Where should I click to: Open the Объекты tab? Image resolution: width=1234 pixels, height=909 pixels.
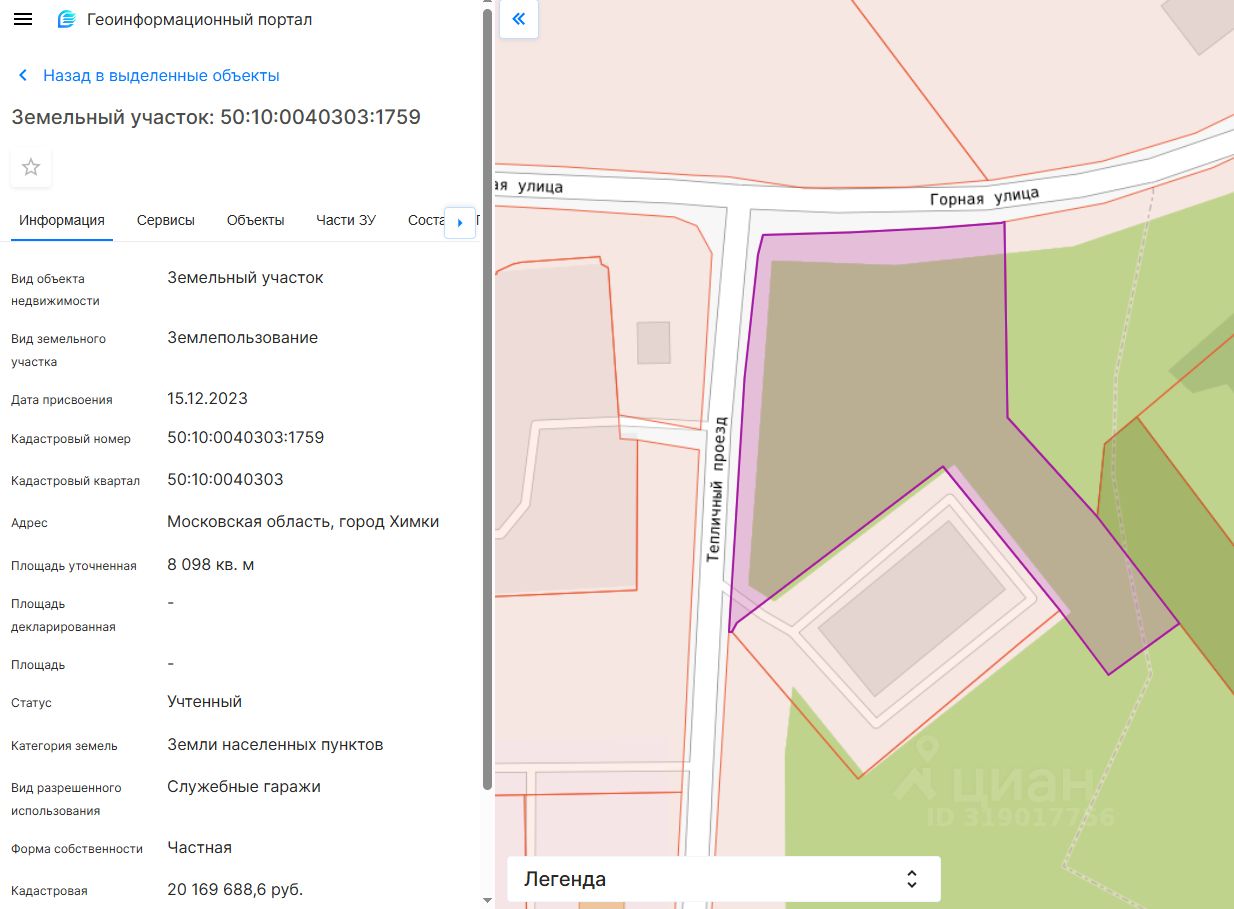(x=255, y=220)
